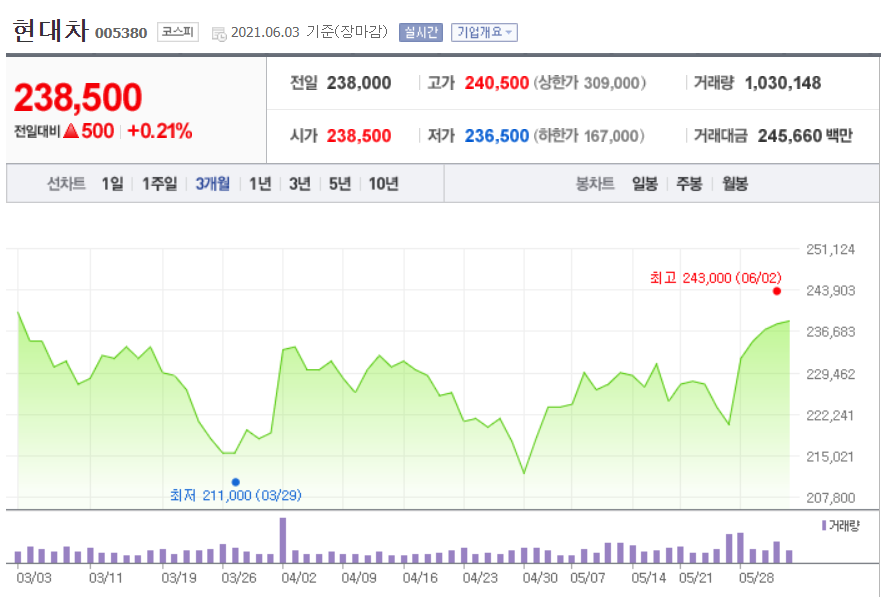Select the 5년 line chart tab
This screenshot has height=597, width=881.
[x=339, y=184]
